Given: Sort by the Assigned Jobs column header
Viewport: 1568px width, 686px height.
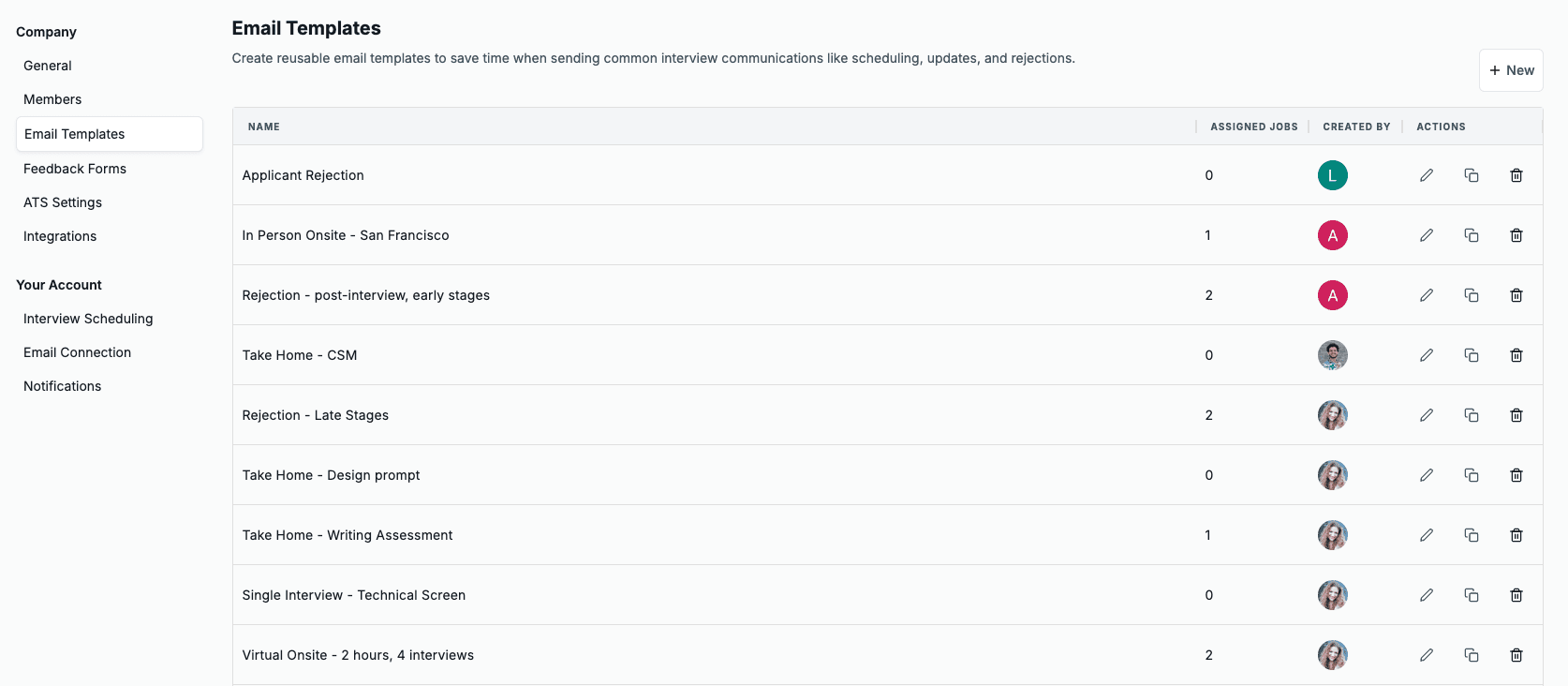Looking at the screenshot, I should (x=1253, y=127).
